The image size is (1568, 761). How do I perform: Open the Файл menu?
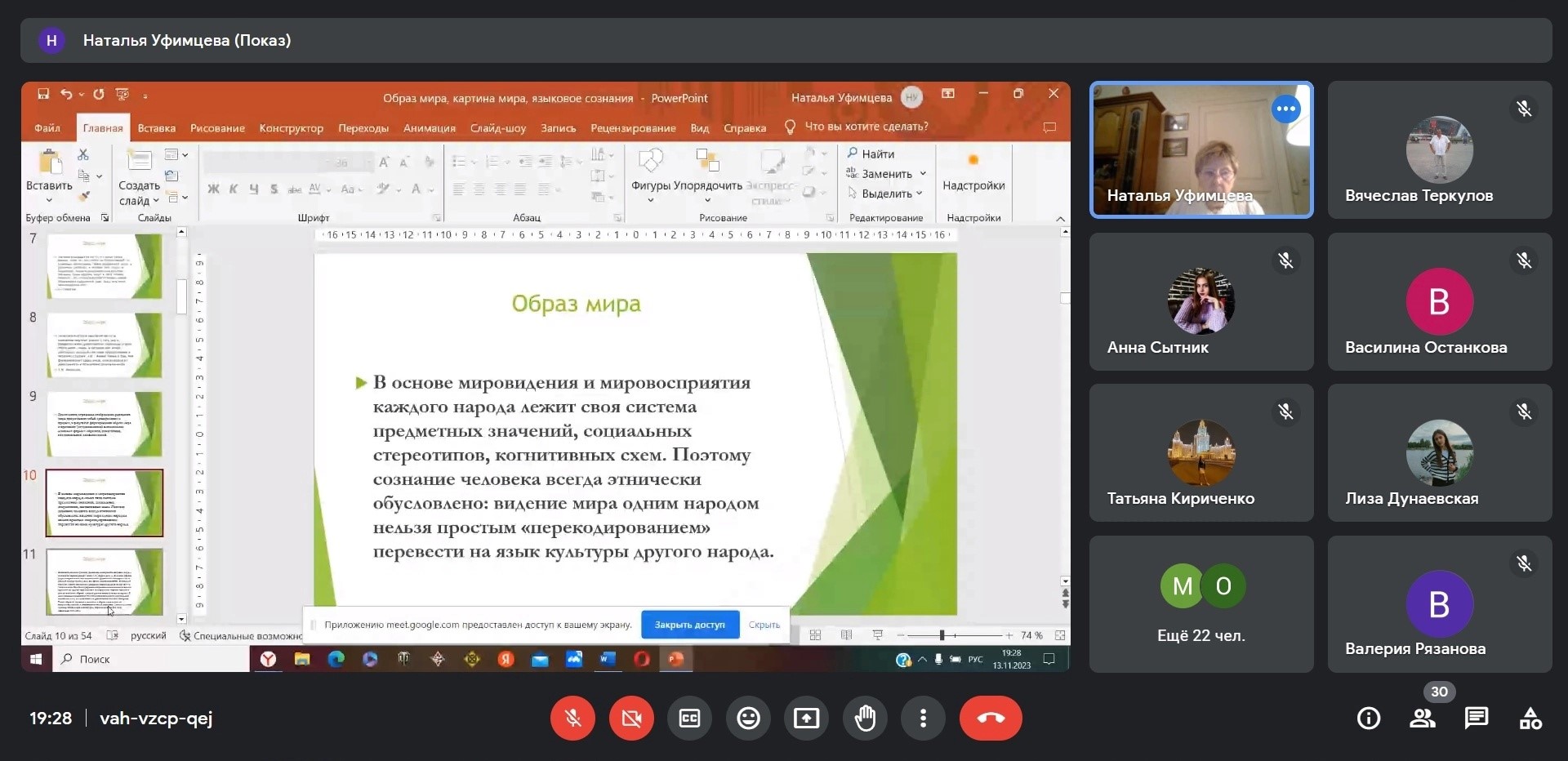point(47,128)
